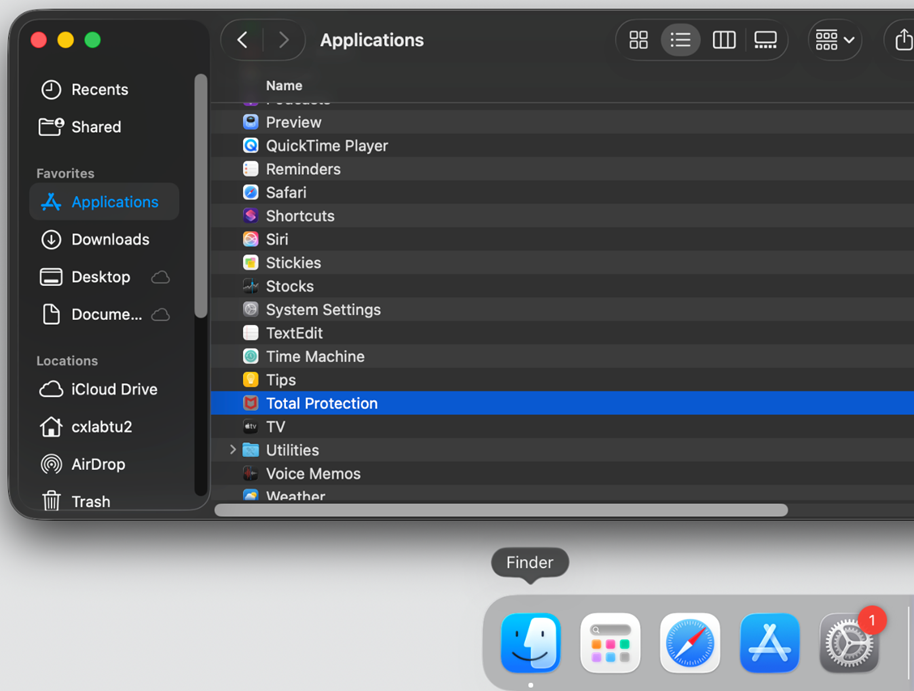
Task: Click the iCloud status icon beside Documents
Action: (160, 315)
